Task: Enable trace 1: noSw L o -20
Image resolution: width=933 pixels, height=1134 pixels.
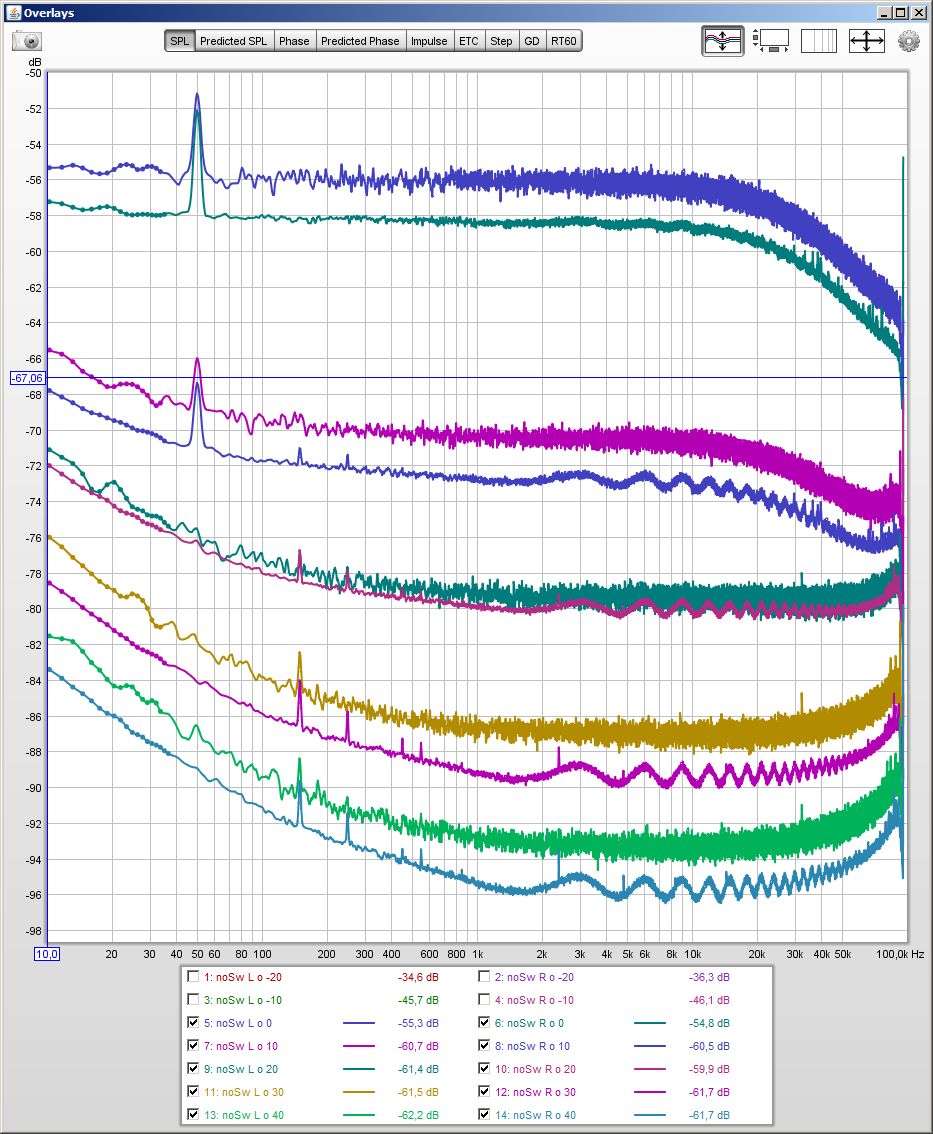Action: click(193, 976)
